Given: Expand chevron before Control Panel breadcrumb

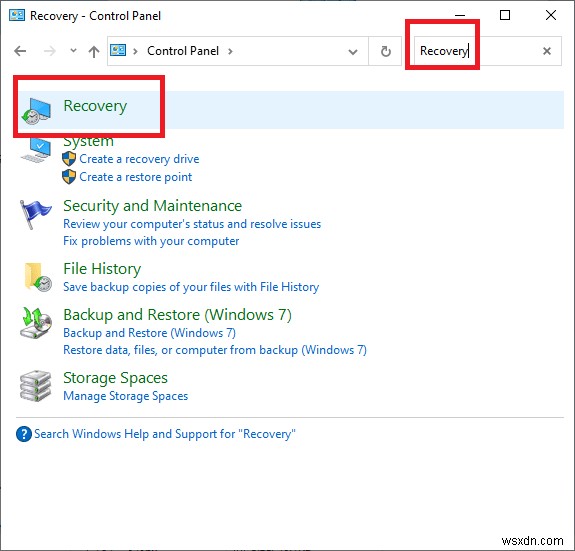Looking at the screenshot, I should click(x=135, y=51).
